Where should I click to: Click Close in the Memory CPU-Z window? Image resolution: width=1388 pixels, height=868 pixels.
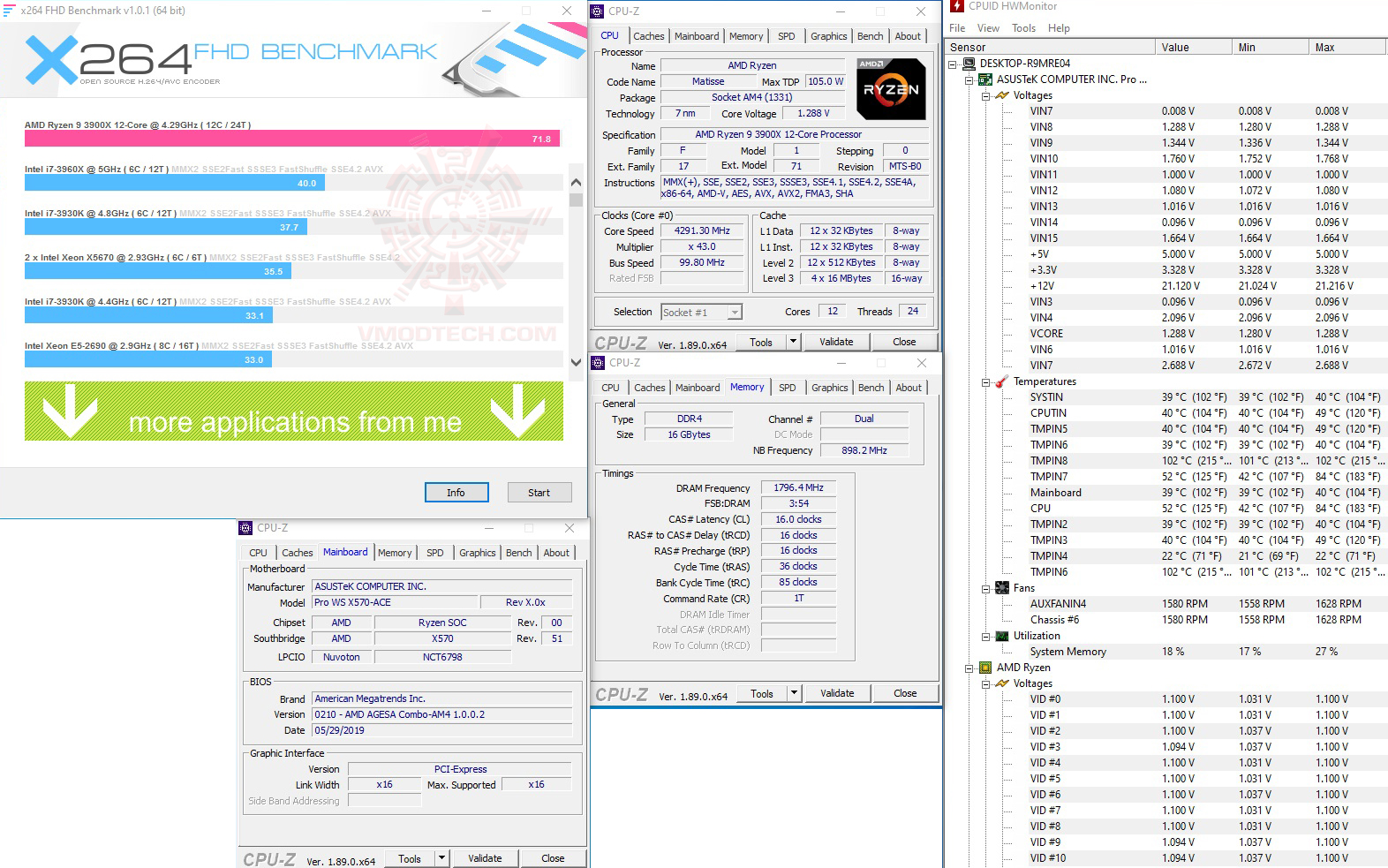coord(905,693)
